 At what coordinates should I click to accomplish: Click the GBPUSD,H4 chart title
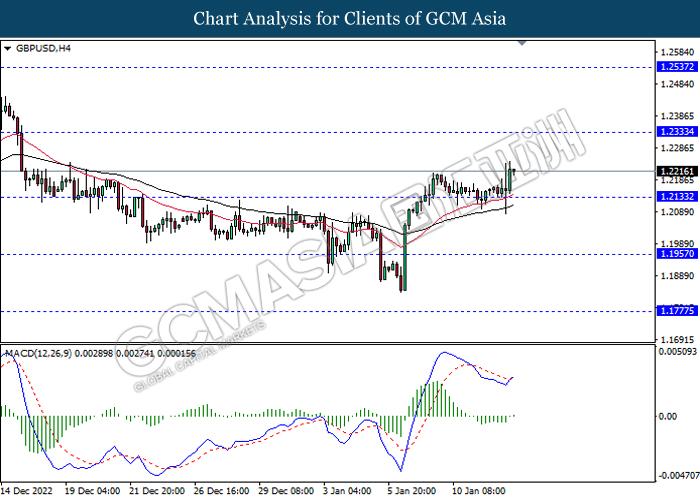click(43, 48)
